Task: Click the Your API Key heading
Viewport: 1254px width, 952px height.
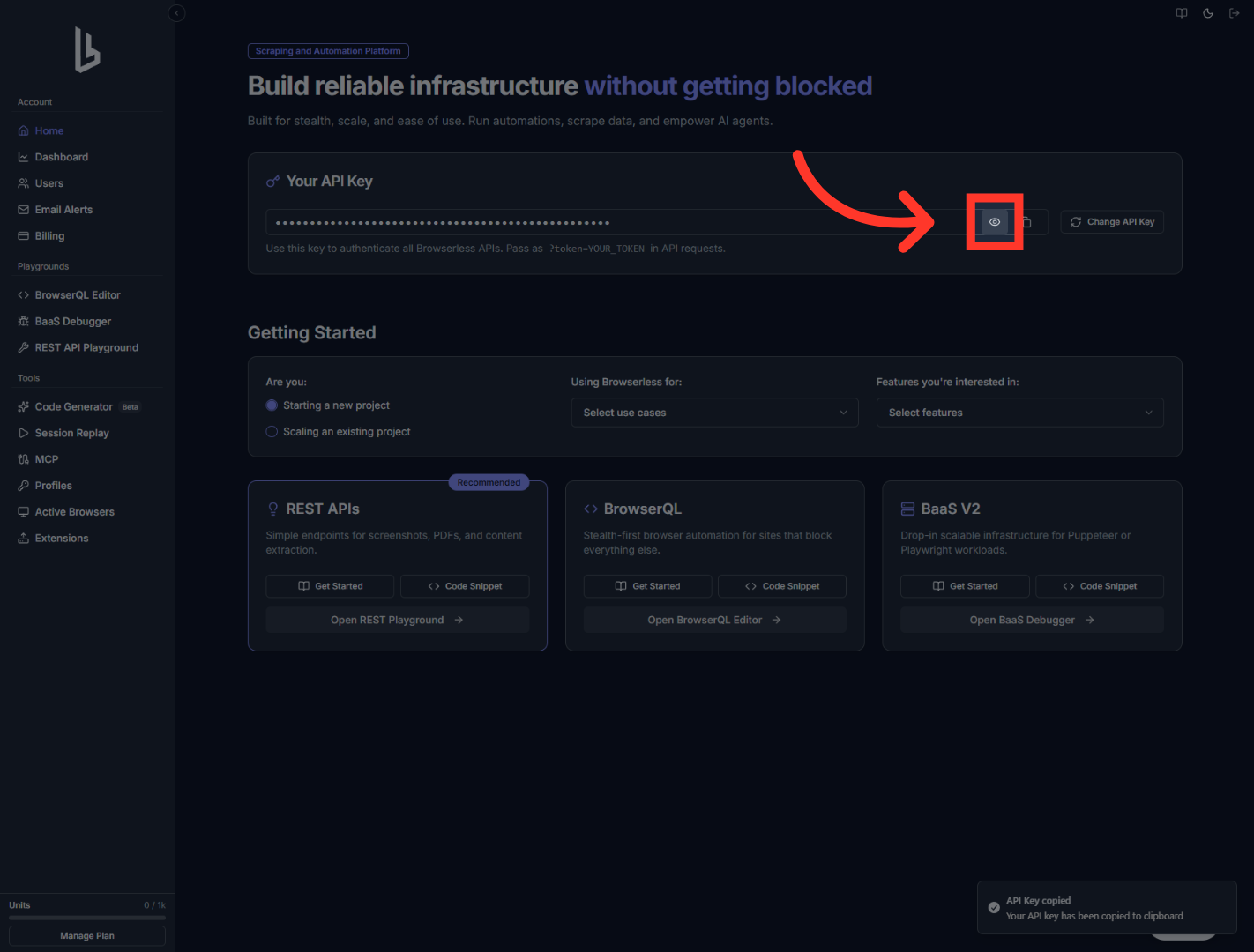Action: tap(330, 181)
